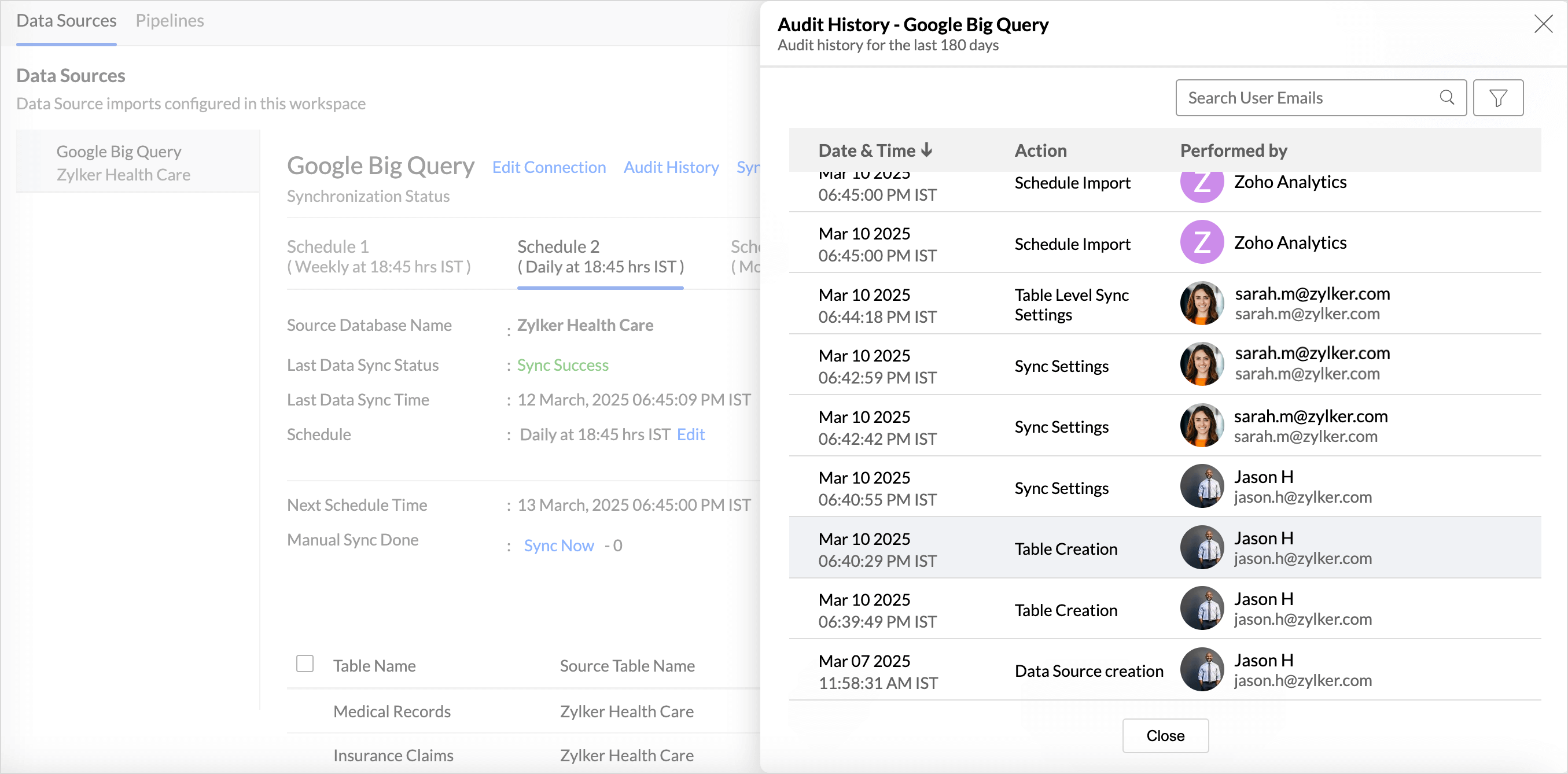Click the 13 March, 2025 next schedule time
The width and height of the screenshot is (1568, 774).
point(634,505)
